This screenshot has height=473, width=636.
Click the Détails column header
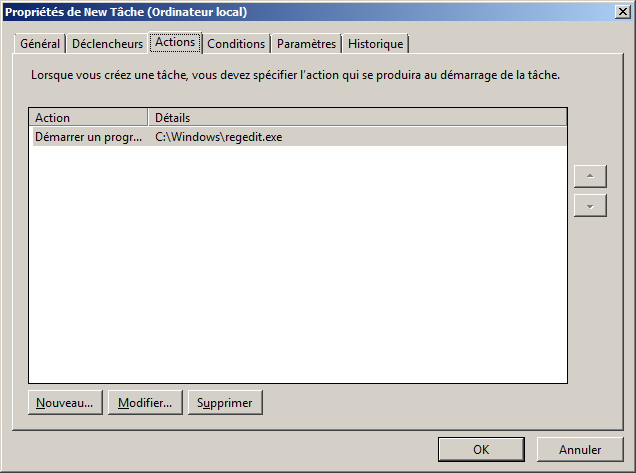357,118
